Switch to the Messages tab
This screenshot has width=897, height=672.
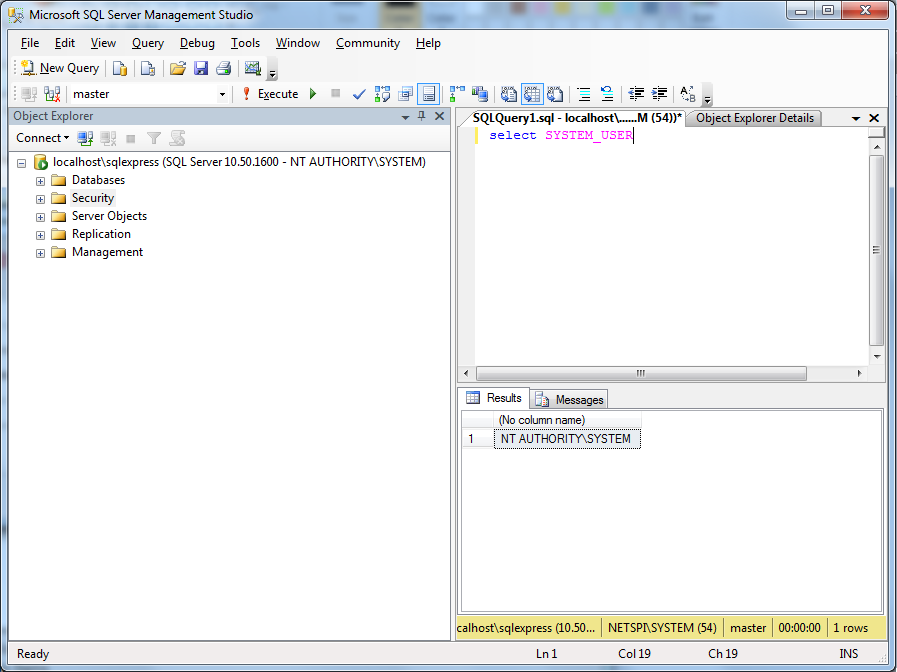click(x=570, y=400)
